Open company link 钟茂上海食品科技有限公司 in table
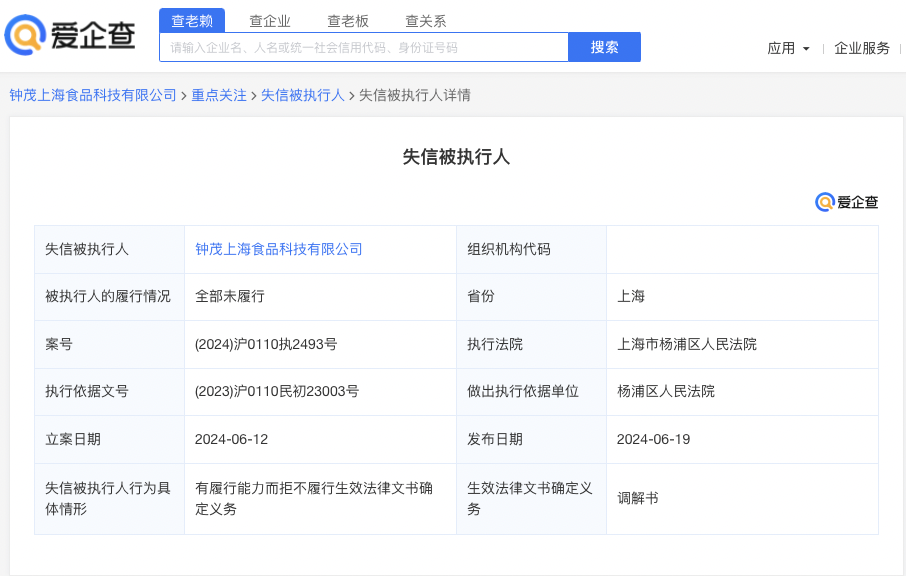Image resolution: width=906 pixels, height=576 pixels. click(279, 249)
